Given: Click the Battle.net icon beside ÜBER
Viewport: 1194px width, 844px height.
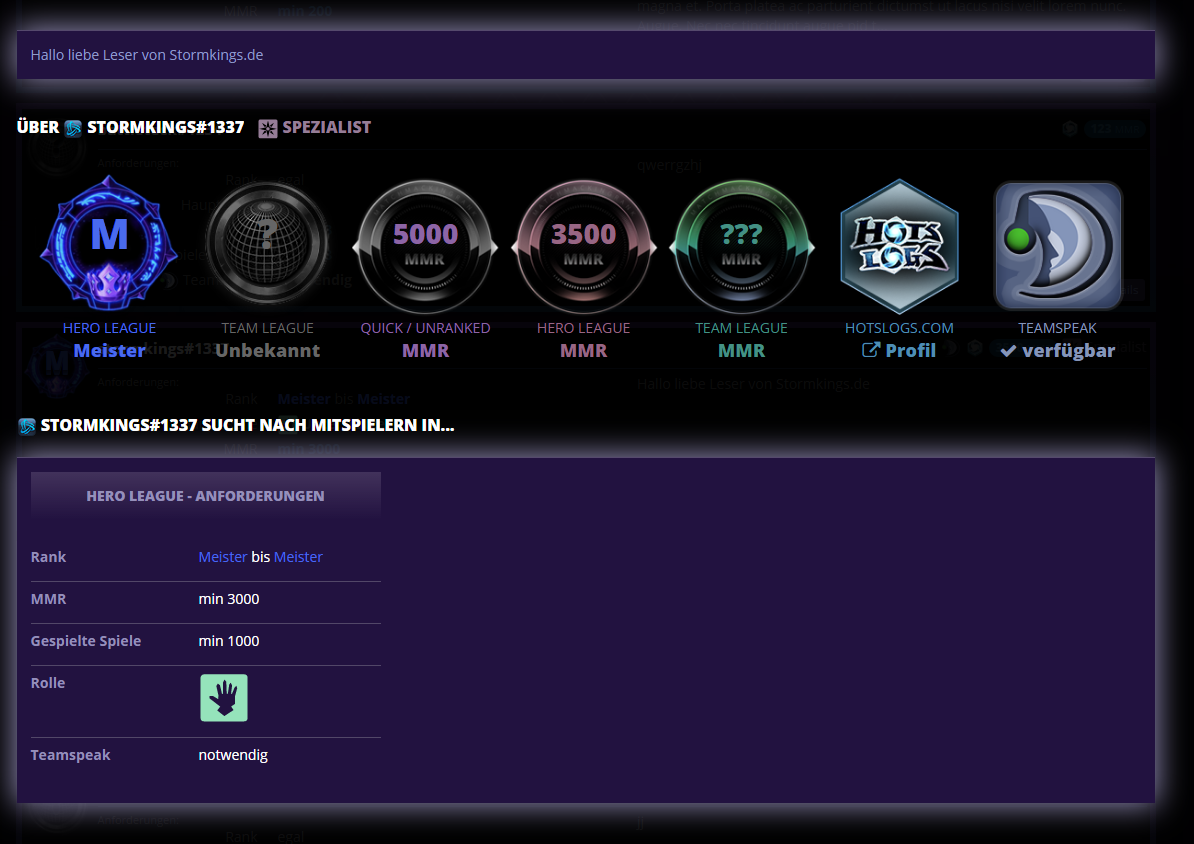Looking at the screenshot, I should 73,128.
